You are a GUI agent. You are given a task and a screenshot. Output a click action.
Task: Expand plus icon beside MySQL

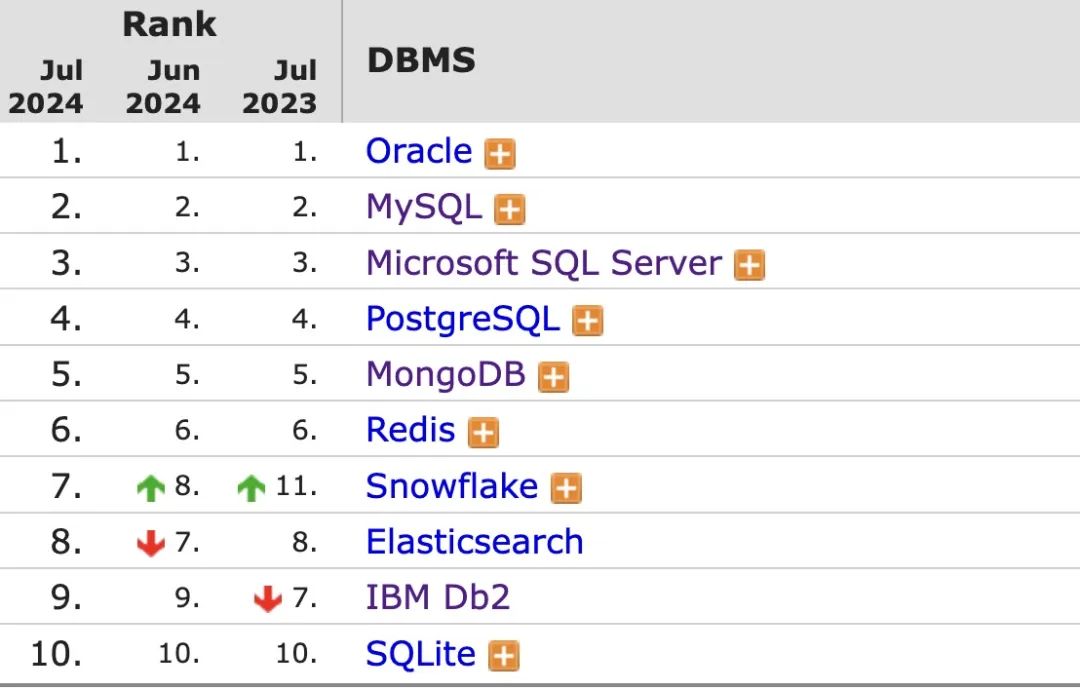[x=510, y=210]
